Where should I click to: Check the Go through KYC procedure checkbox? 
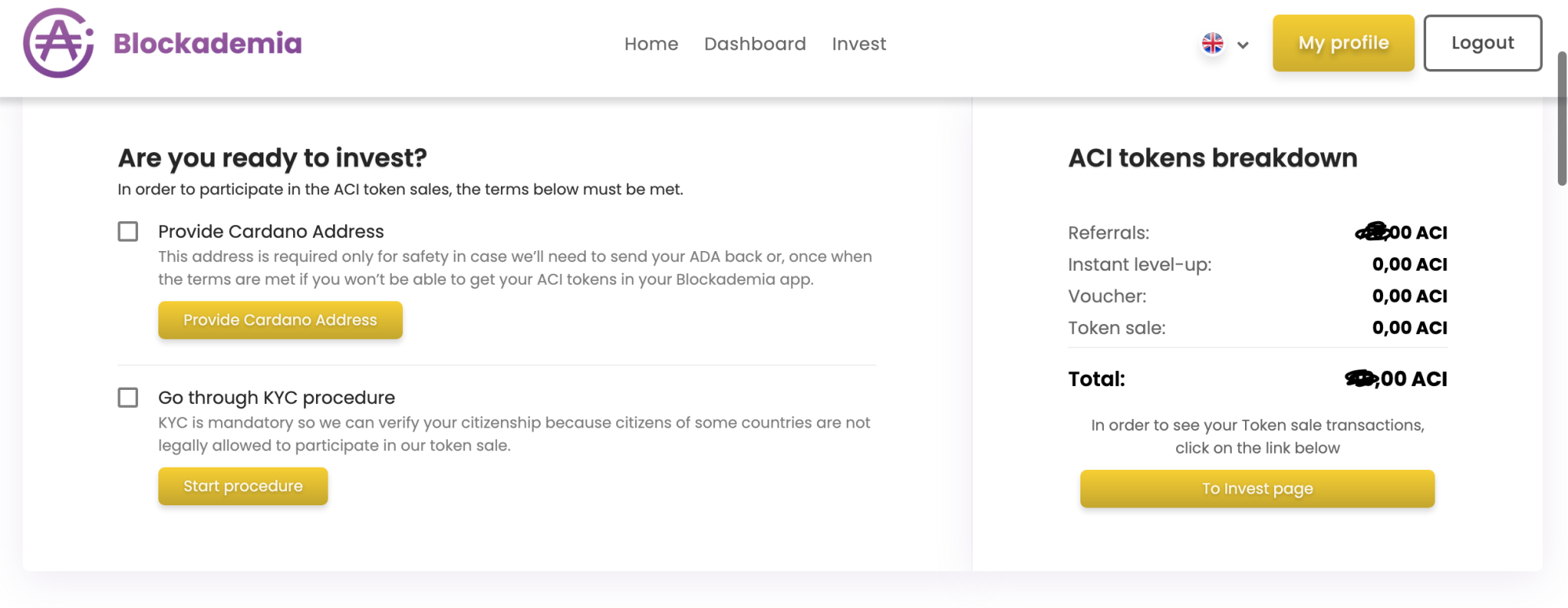pyautogui.click(x=128, y=397)
